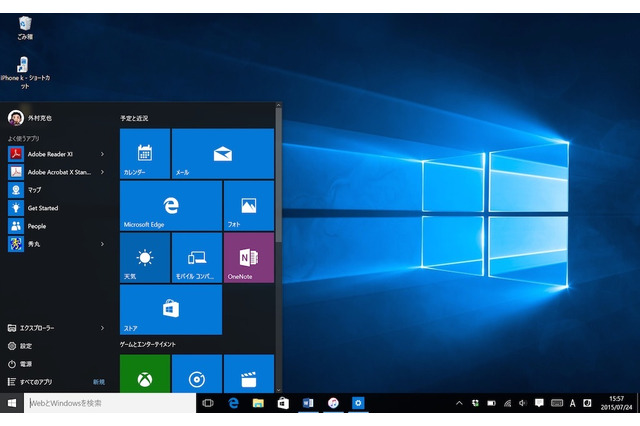
Task: Switch to iTunes on the taskbar
Action: [x=333, y=403]
